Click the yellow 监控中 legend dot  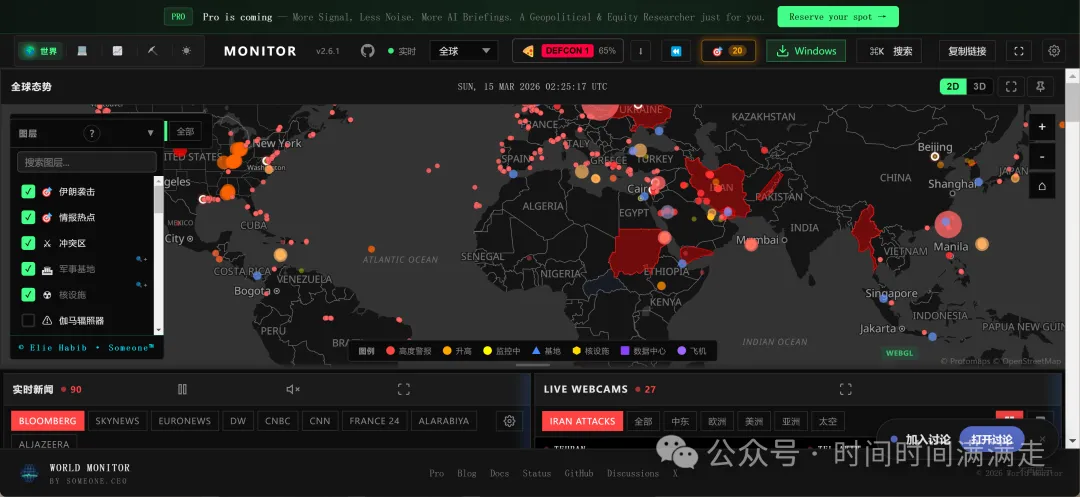click(x=488, y=350)
